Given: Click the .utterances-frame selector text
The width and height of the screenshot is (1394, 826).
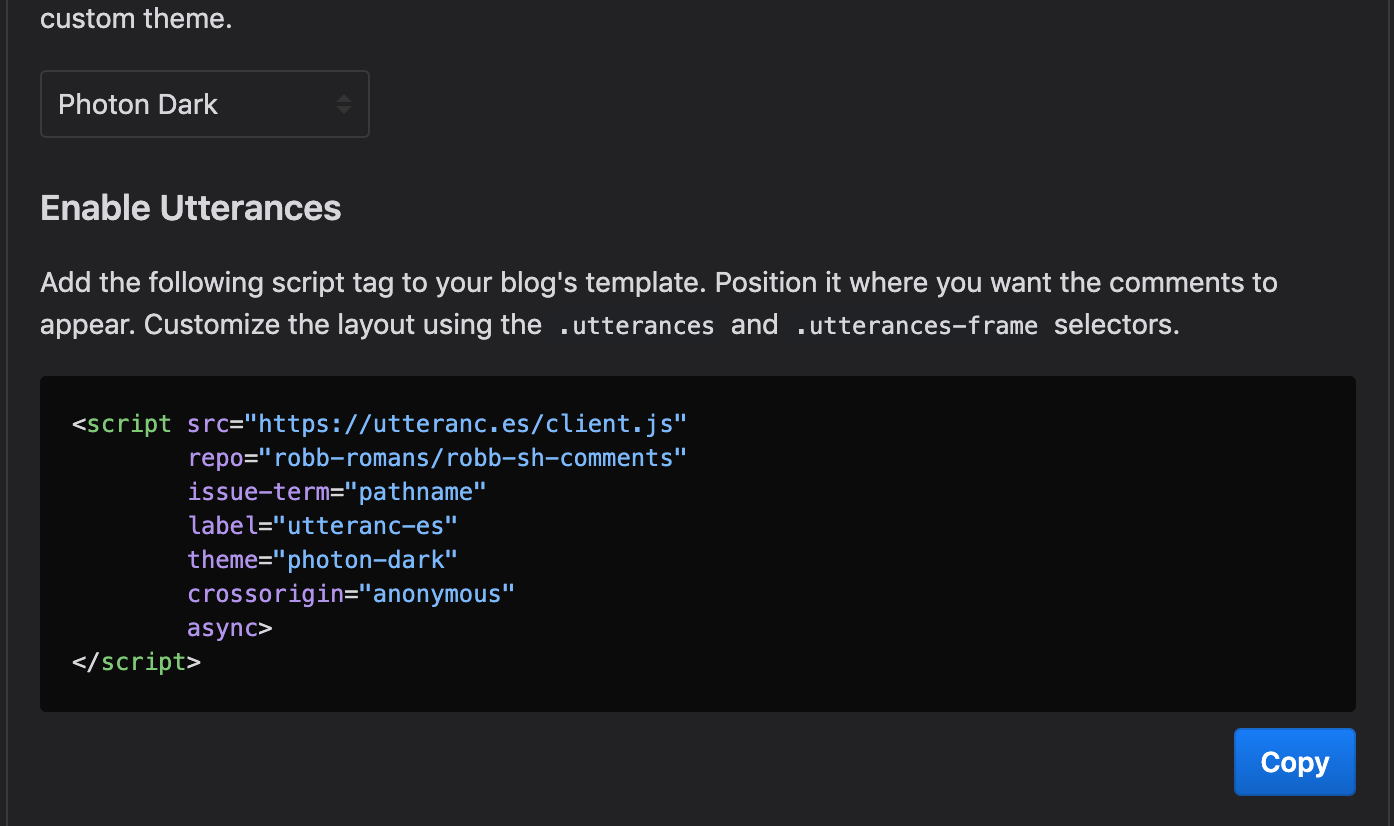Looking at the screenshot, I should pos(917,326).
